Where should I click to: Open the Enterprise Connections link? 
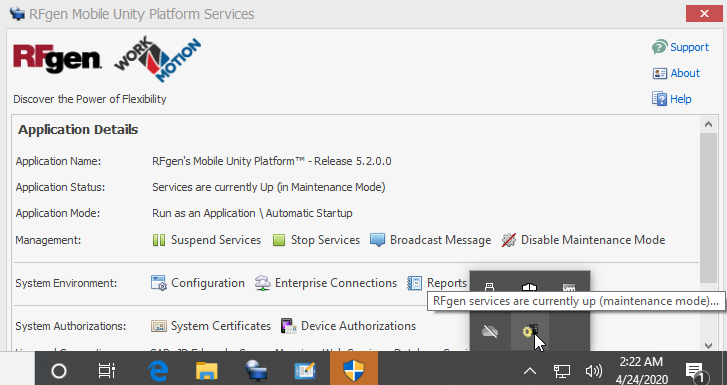(x=336, y=283)
